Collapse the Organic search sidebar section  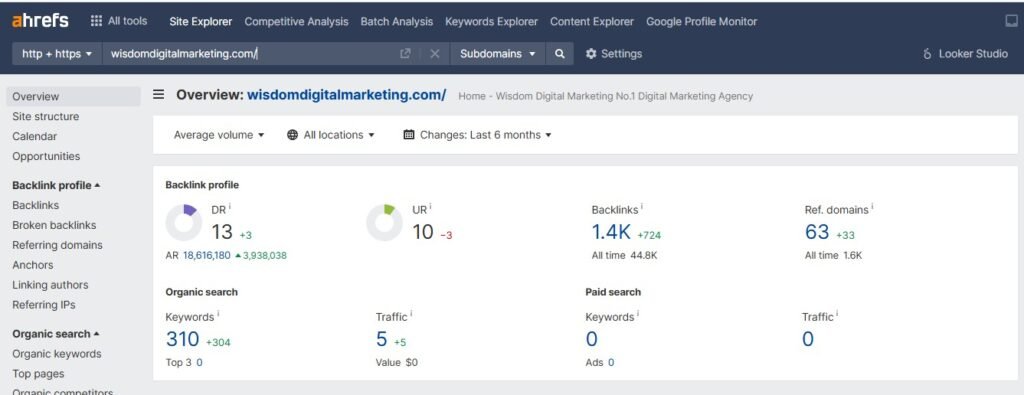[56, 334]
